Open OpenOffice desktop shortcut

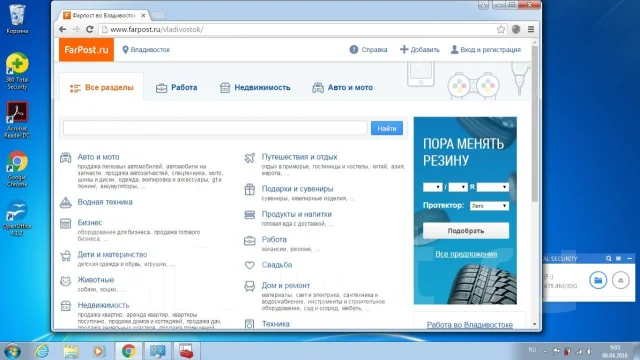click(x=17, y=218)
